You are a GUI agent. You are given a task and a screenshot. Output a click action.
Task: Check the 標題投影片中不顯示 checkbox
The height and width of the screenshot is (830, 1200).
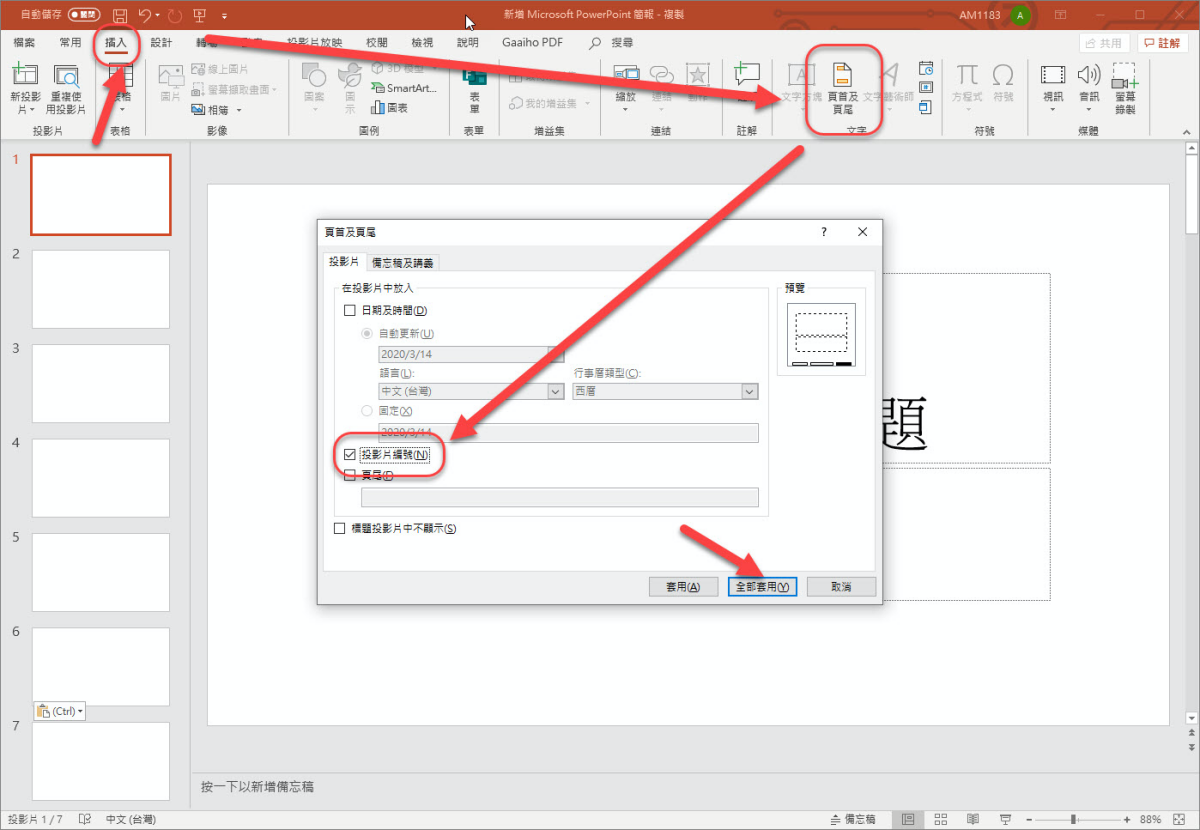pos(340,528)
